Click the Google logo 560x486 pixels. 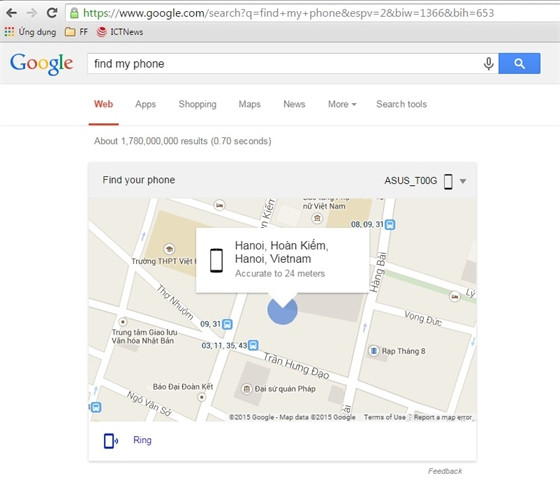[x=41, y=64]
